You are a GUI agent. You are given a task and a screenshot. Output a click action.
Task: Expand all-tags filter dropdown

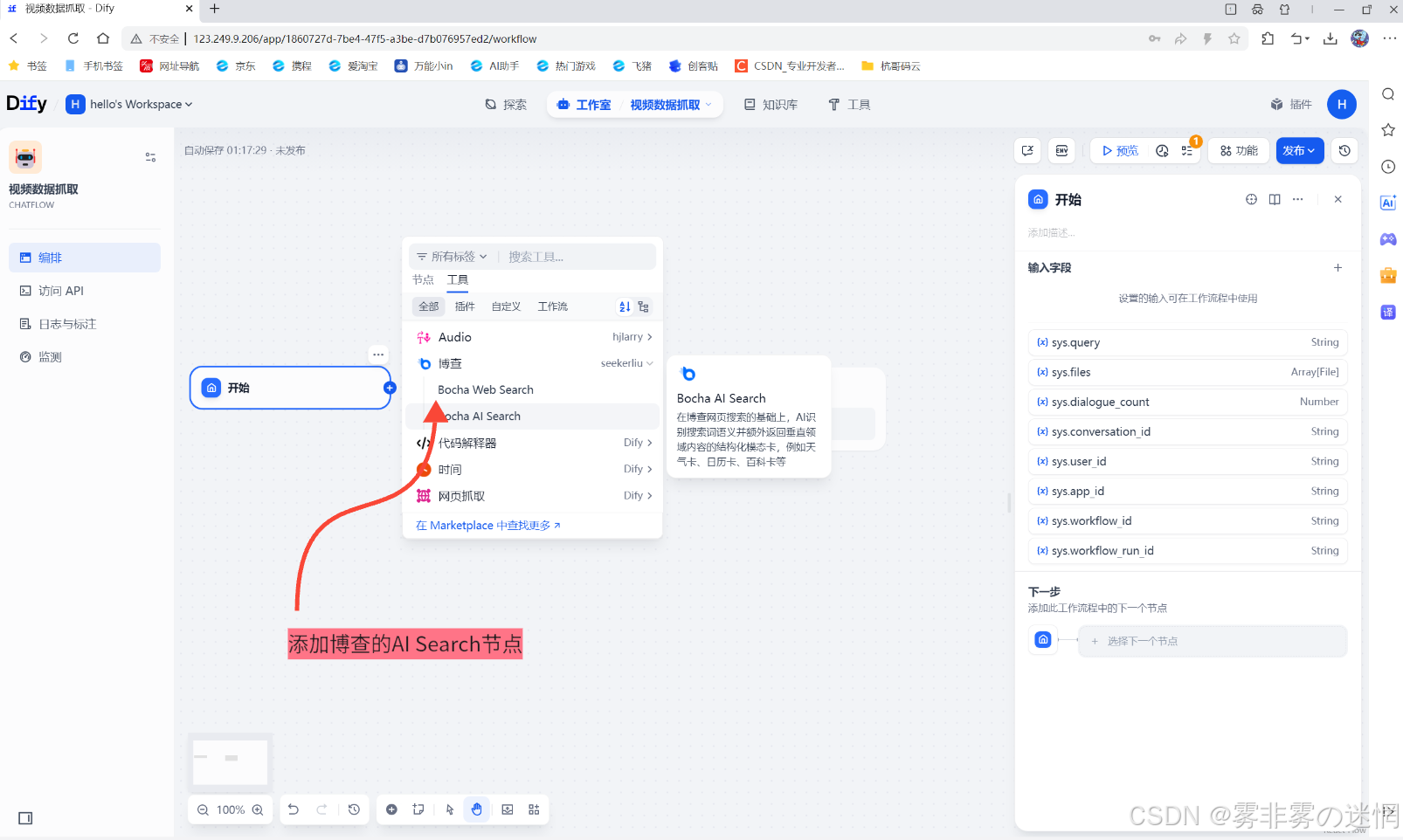pos(452,257)
